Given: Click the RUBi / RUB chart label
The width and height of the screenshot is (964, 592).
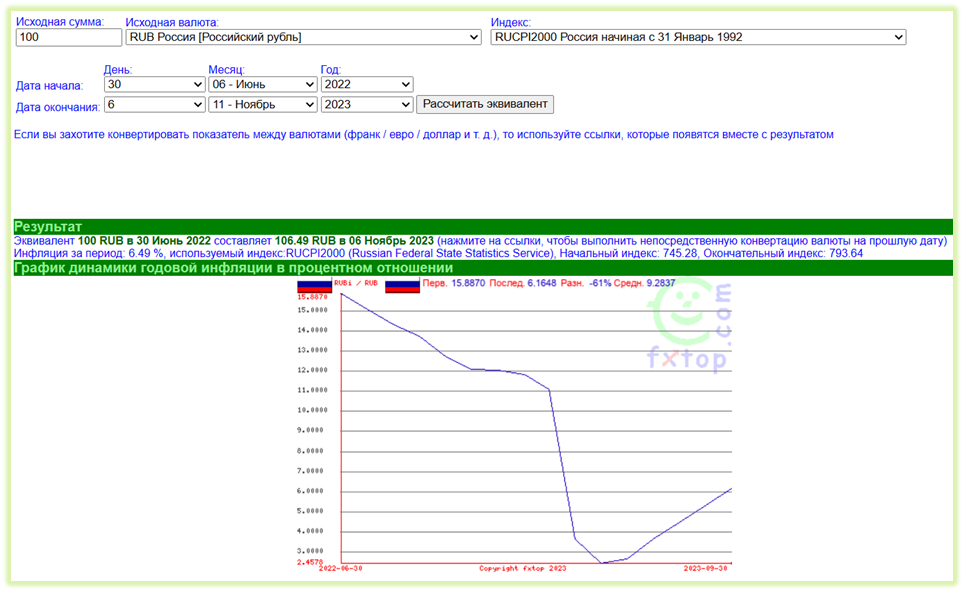Looking at the screenshot, I should click(356, 283).
